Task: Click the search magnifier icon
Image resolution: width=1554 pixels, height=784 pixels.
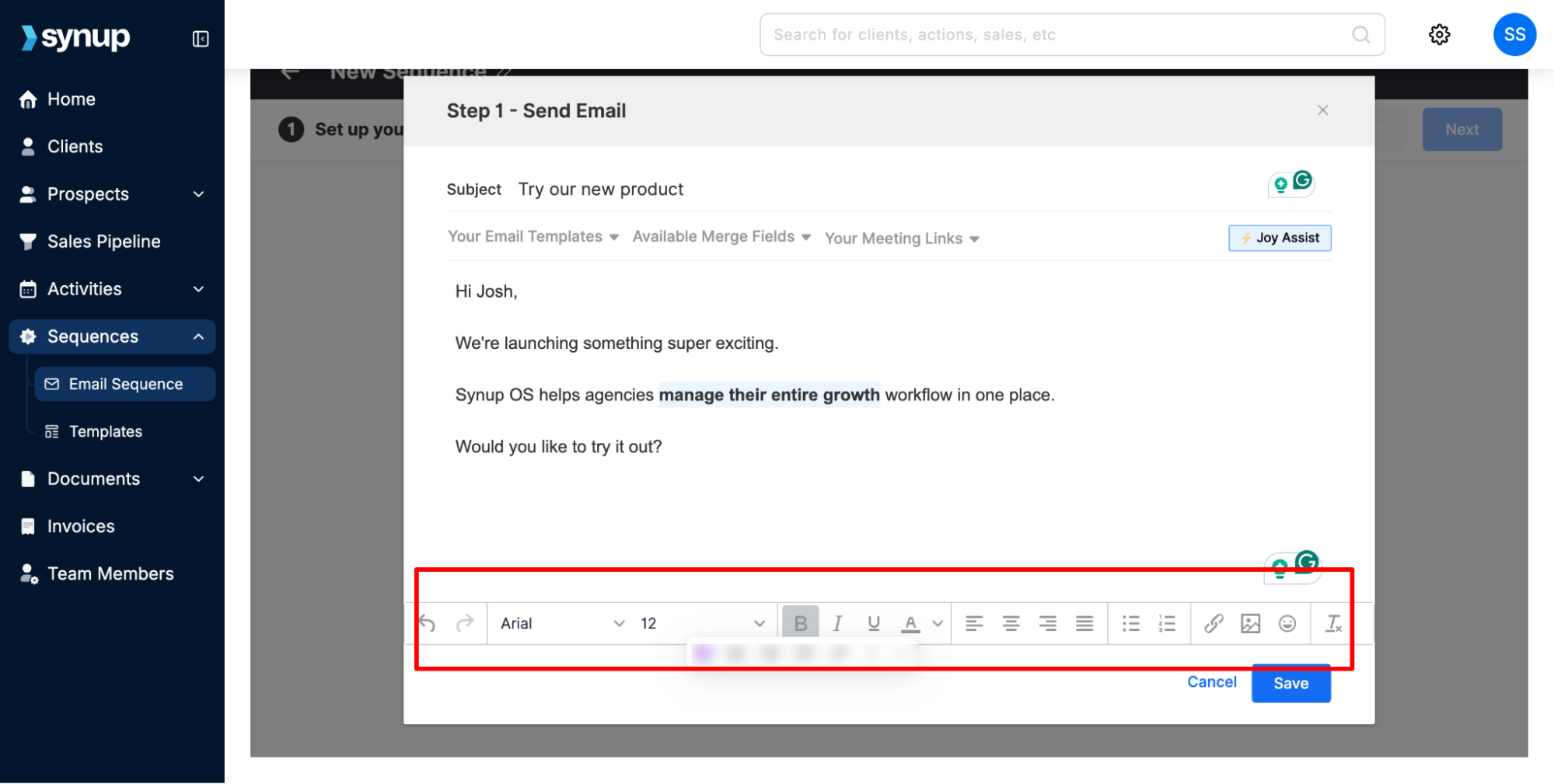Action: click(1360, 34)
